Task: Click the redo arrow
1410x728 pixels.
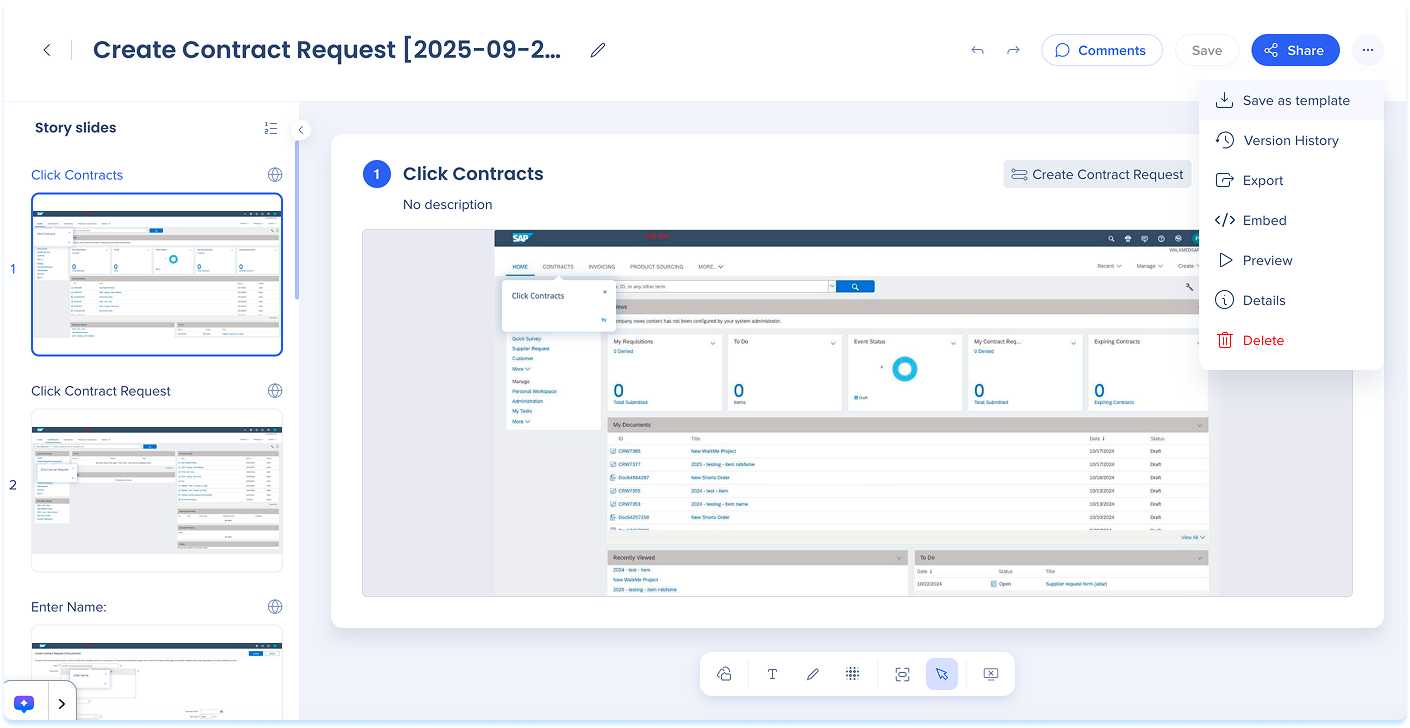Action: point(1013,50)
